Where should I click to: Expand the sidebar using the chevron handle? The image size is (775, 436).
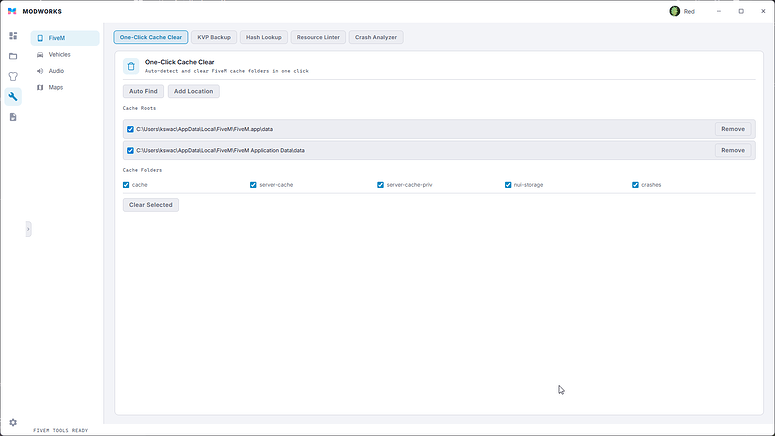(28, 229)
